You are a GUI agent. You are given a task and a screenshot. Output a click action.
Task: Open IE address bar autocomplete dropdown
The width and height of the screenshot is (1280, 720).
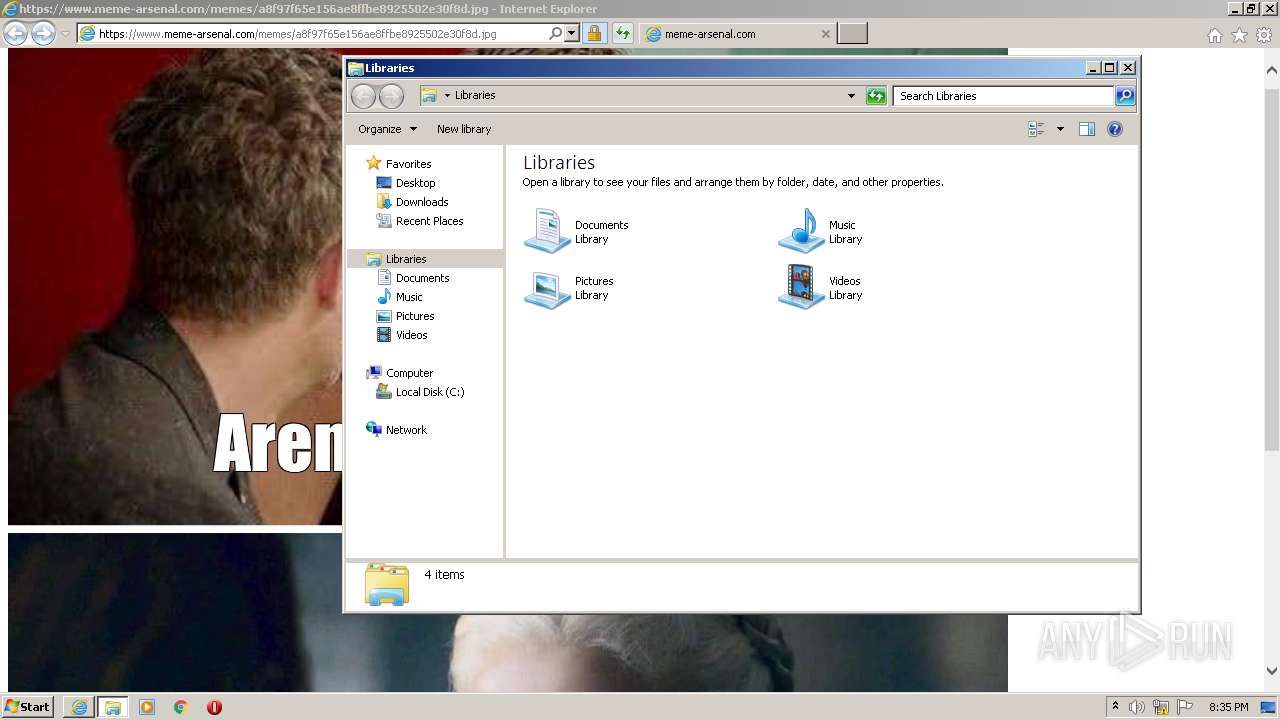[572, 33]
